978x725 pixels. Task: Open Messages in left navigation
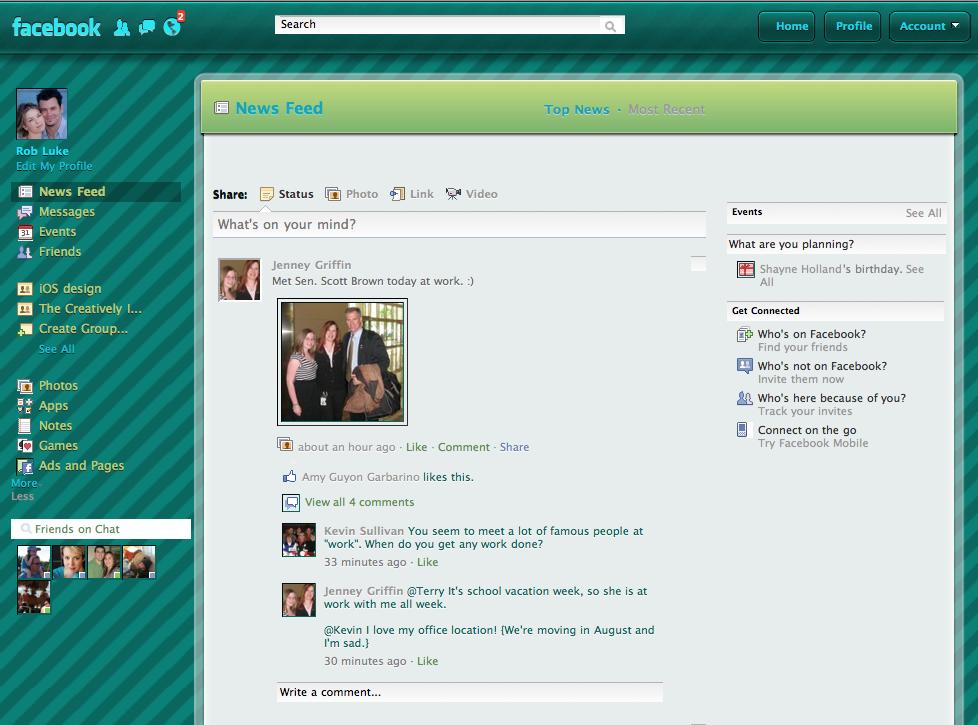pyautogui.click(x=67, y=212)
